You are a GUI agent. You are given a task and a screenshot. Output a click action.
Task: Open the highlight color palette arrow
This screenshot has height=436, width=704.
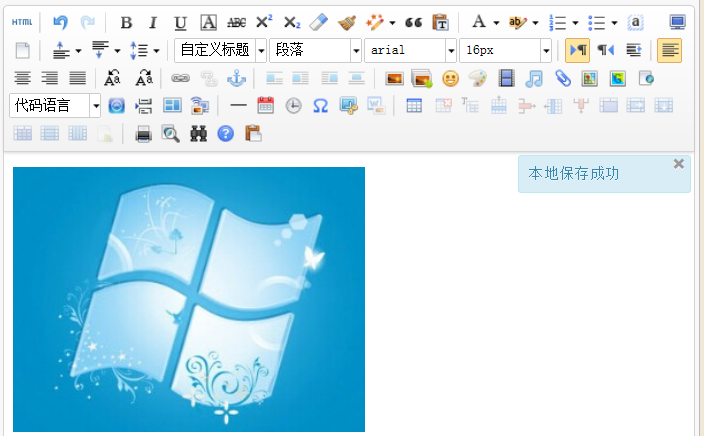pyautogui.click(x=535, y=22)
